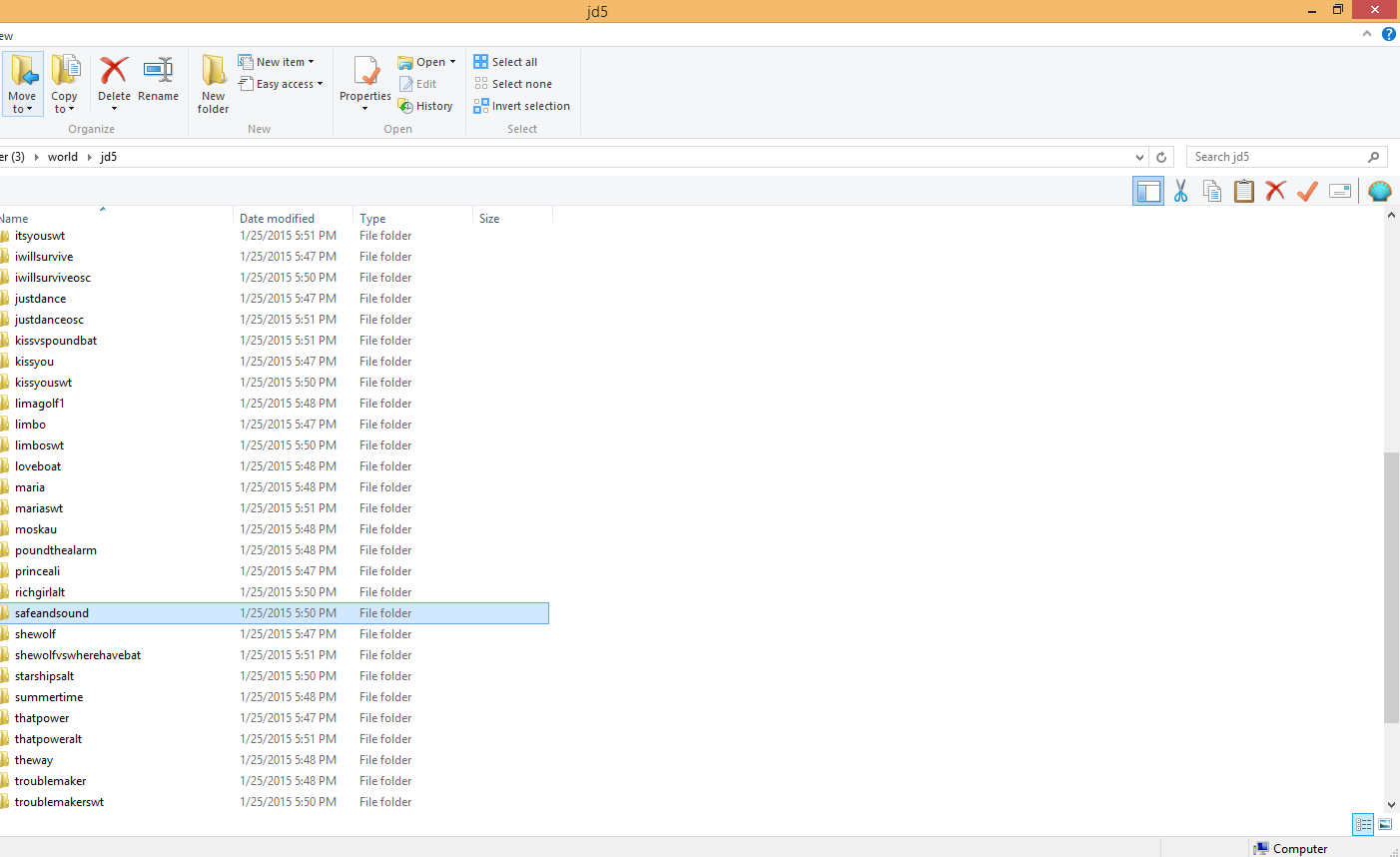Switch to Large thumbnails view in status corner
Image resolution: width=1400 pixels, height=857 pixels.
pos(1385,824)
